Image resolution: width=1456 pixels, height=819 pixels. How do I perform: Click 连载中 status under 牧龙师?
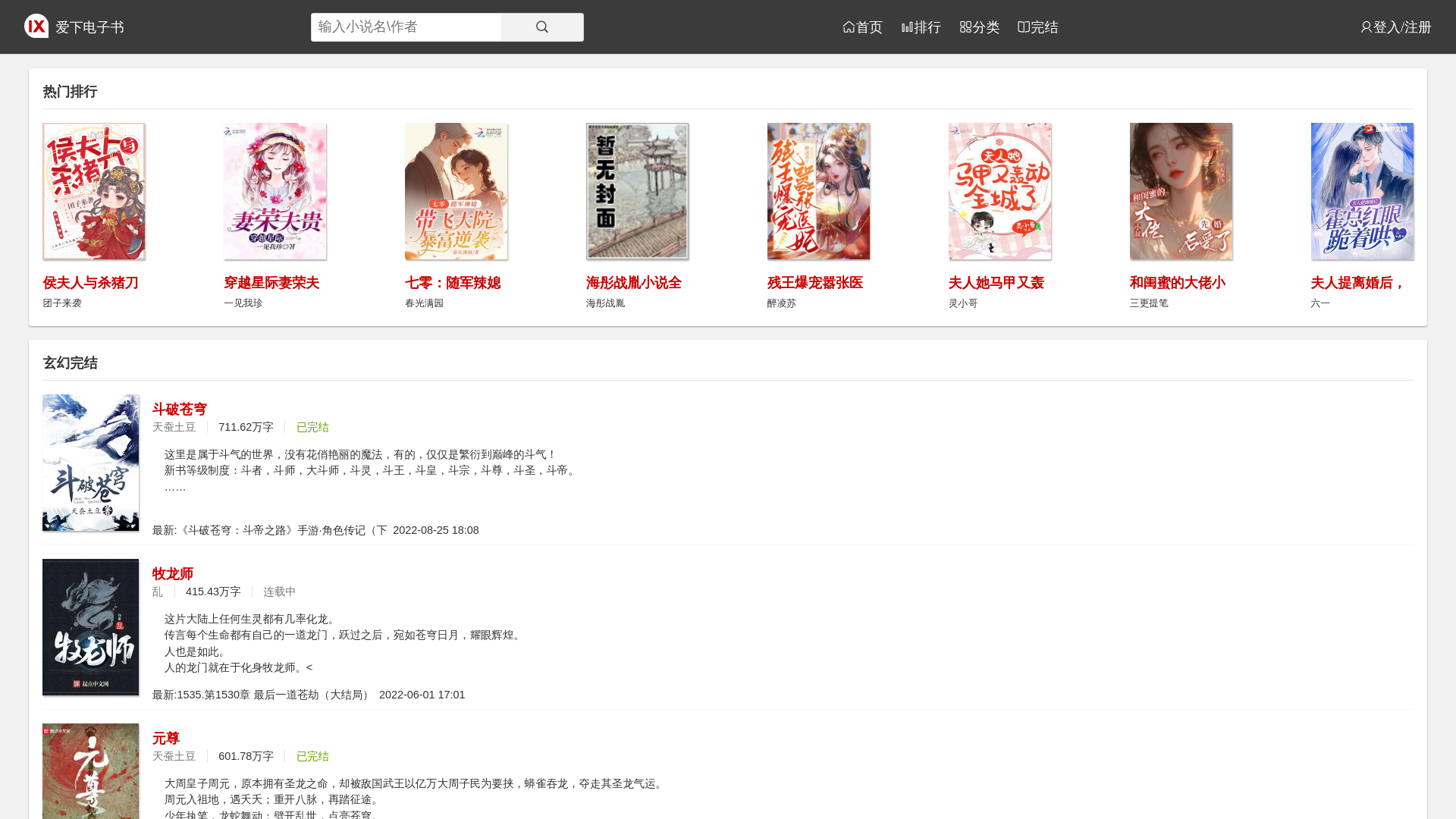[280, 592]
